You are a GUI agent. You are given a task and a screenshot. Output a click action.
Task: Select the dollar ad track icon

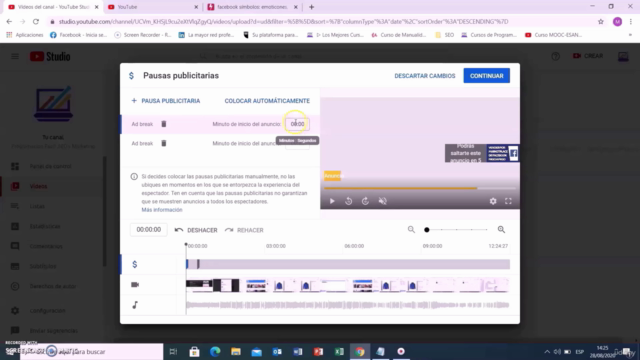(x=135, y=264)
